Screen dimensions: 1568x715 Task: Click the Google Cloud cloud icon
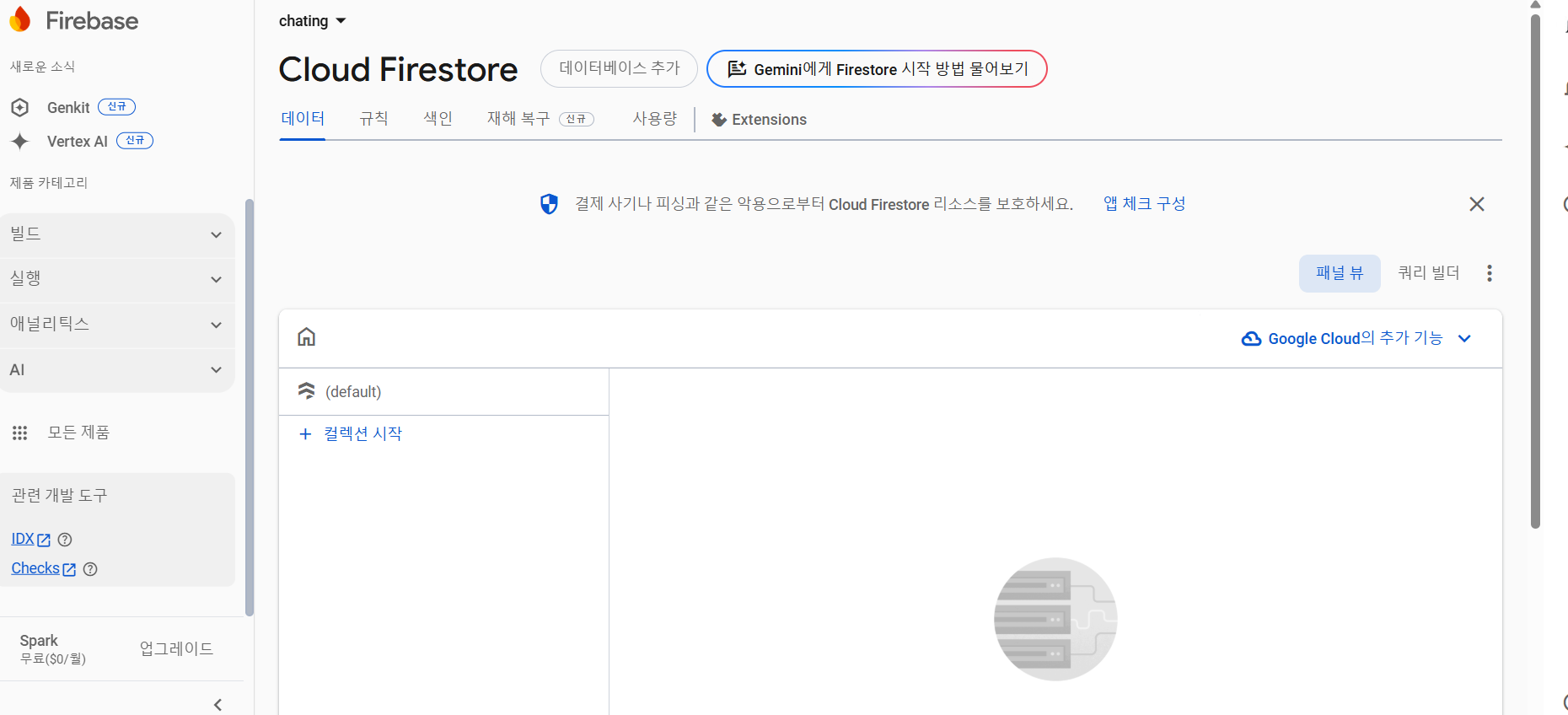pyautogui.click(x=1252, y=339)
